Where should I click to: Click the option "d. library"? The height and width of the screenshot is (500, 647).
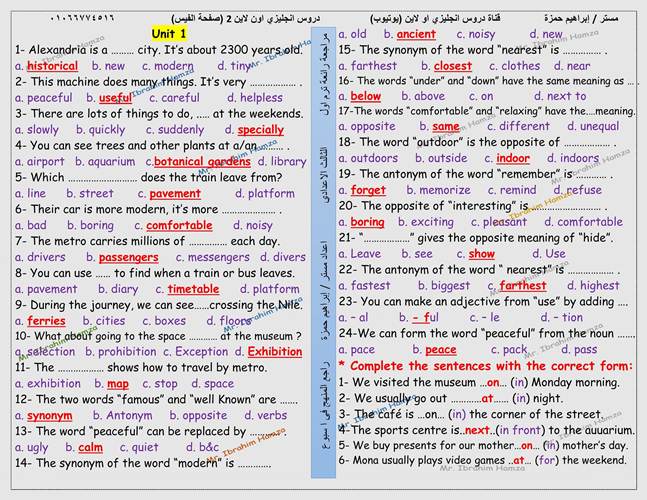(x=282, y=162)
